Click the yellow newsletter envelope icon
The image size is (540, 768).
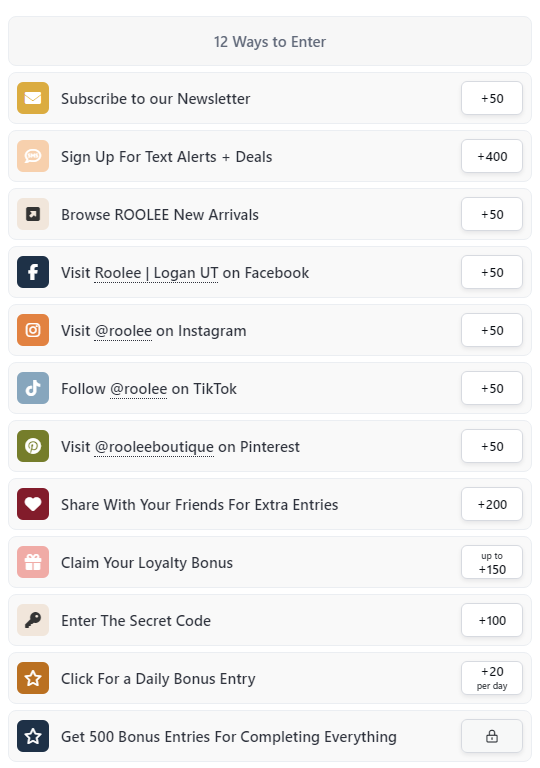(x=33, y=98)
